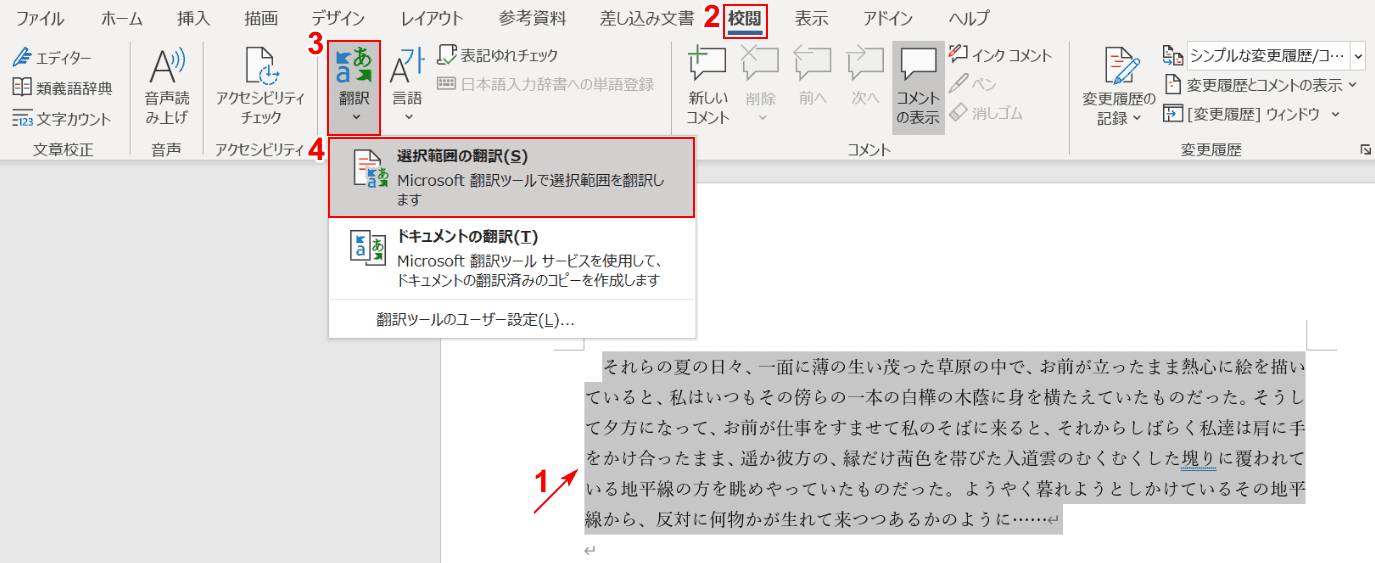Choose 選択範囲の翻訳(S)
This screenshot has height=563, width=1375.
(x=512, y=177)
